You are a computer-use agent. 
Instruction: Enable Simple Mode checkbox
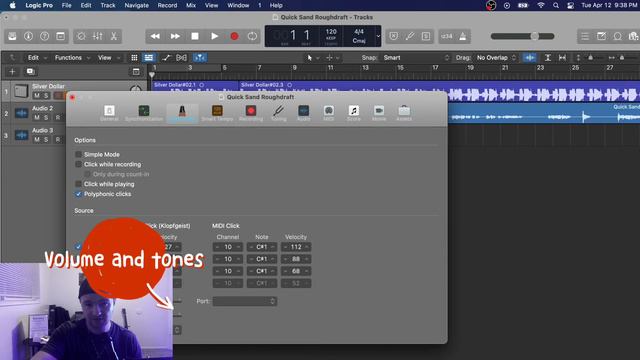click(x=78, y=154)
